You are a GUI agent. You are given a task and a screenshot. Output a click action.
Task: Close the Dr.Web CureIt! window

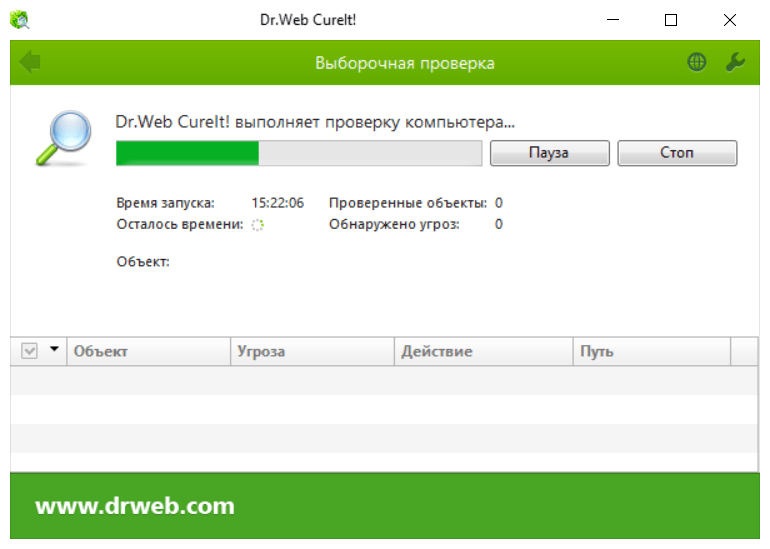click(730, 20)
